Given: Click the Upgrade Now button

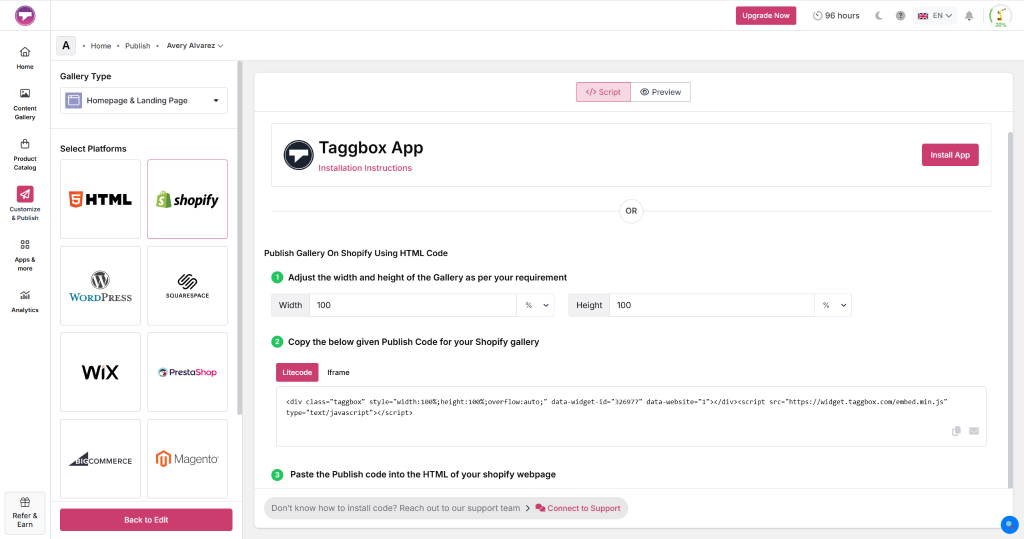Looking at the screenshot, I should point(765,16).
